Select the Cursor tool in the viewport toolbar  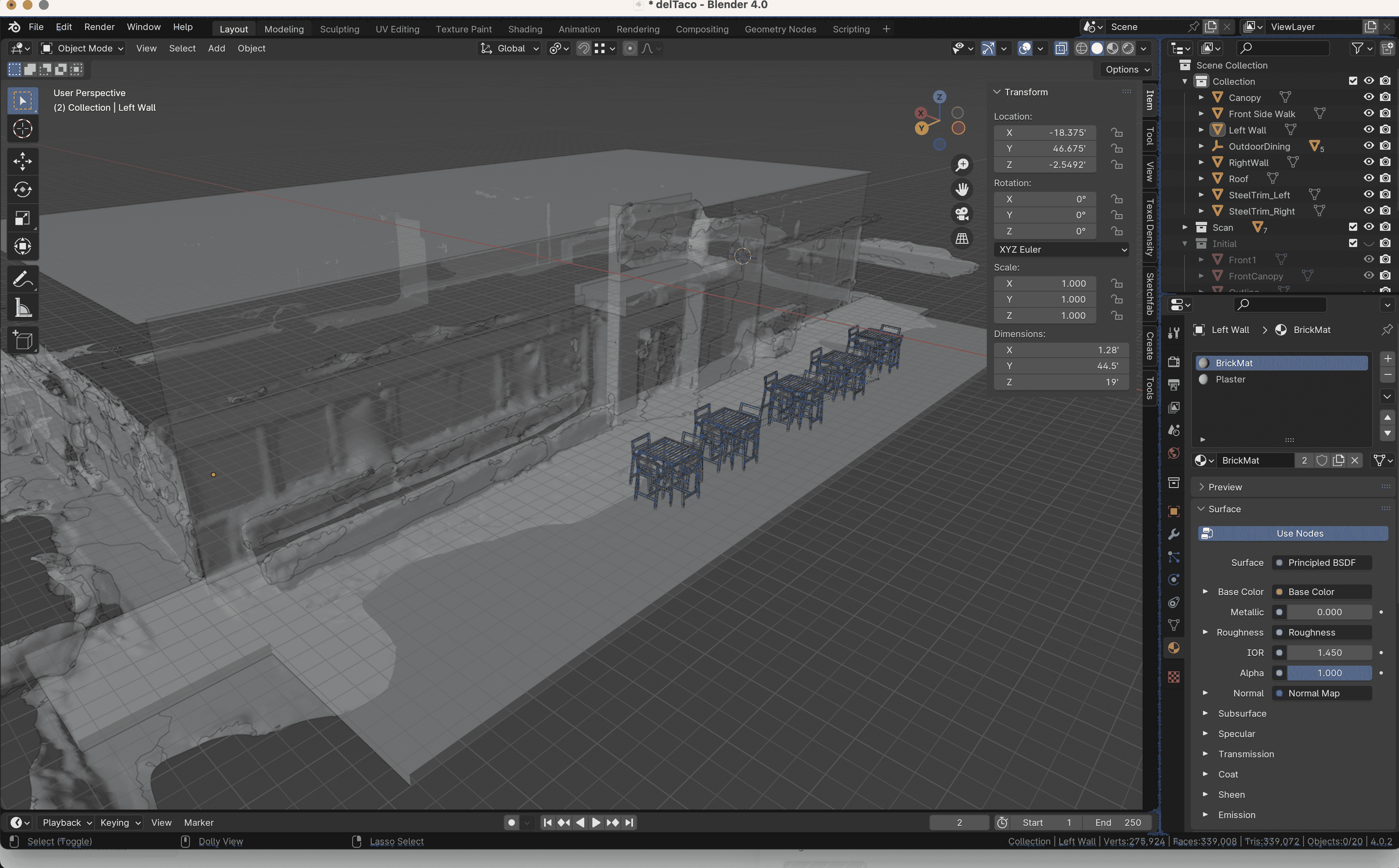click(22, 129)
